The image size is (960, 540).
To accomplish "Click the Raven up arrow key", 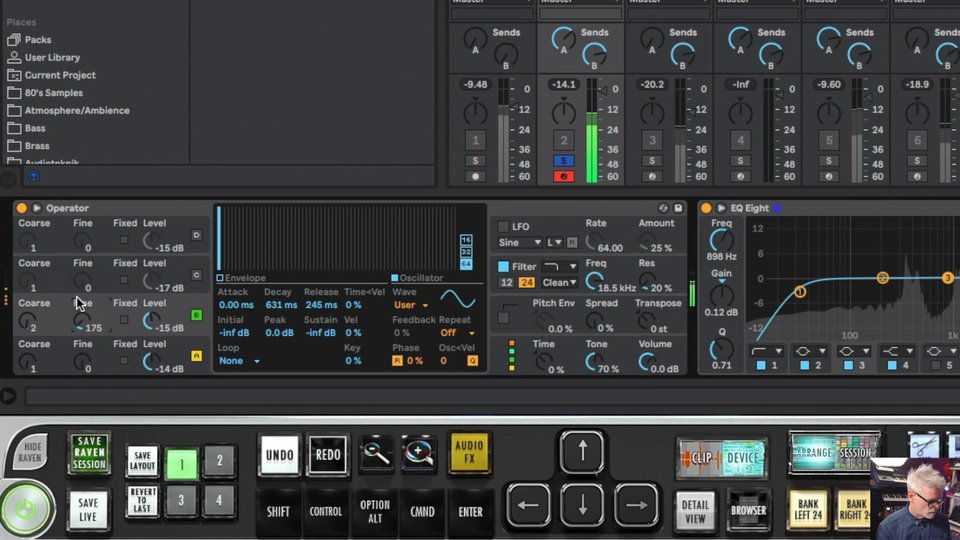I will [x=582, y=452].
